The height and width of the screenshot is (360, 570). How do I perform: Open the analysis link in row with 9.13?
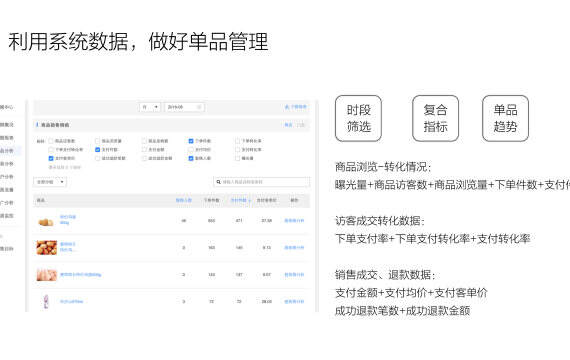[294, 248]
